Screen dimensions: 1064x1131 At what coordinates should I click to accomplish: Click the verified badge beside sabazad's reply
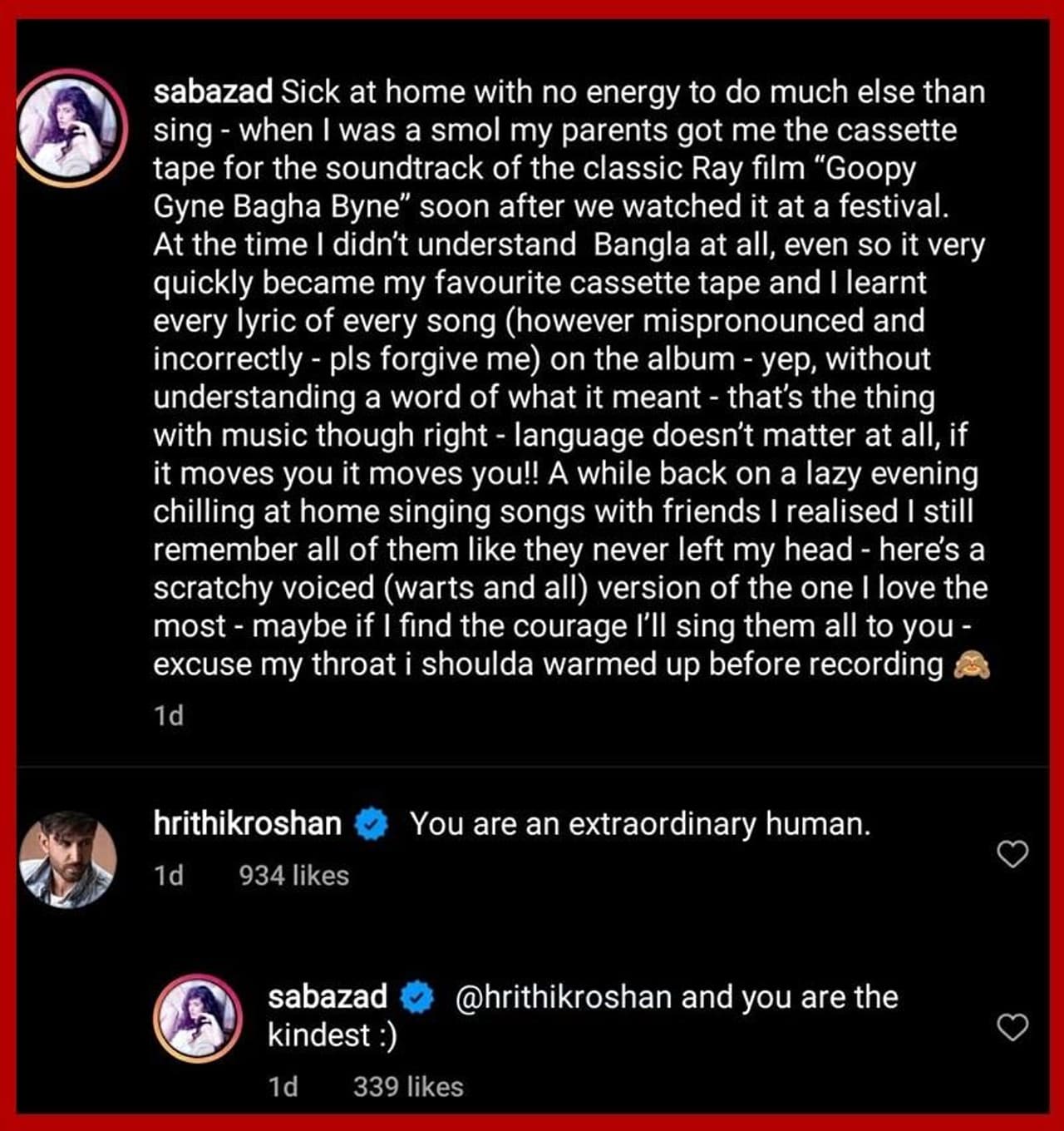pos(418,997)
